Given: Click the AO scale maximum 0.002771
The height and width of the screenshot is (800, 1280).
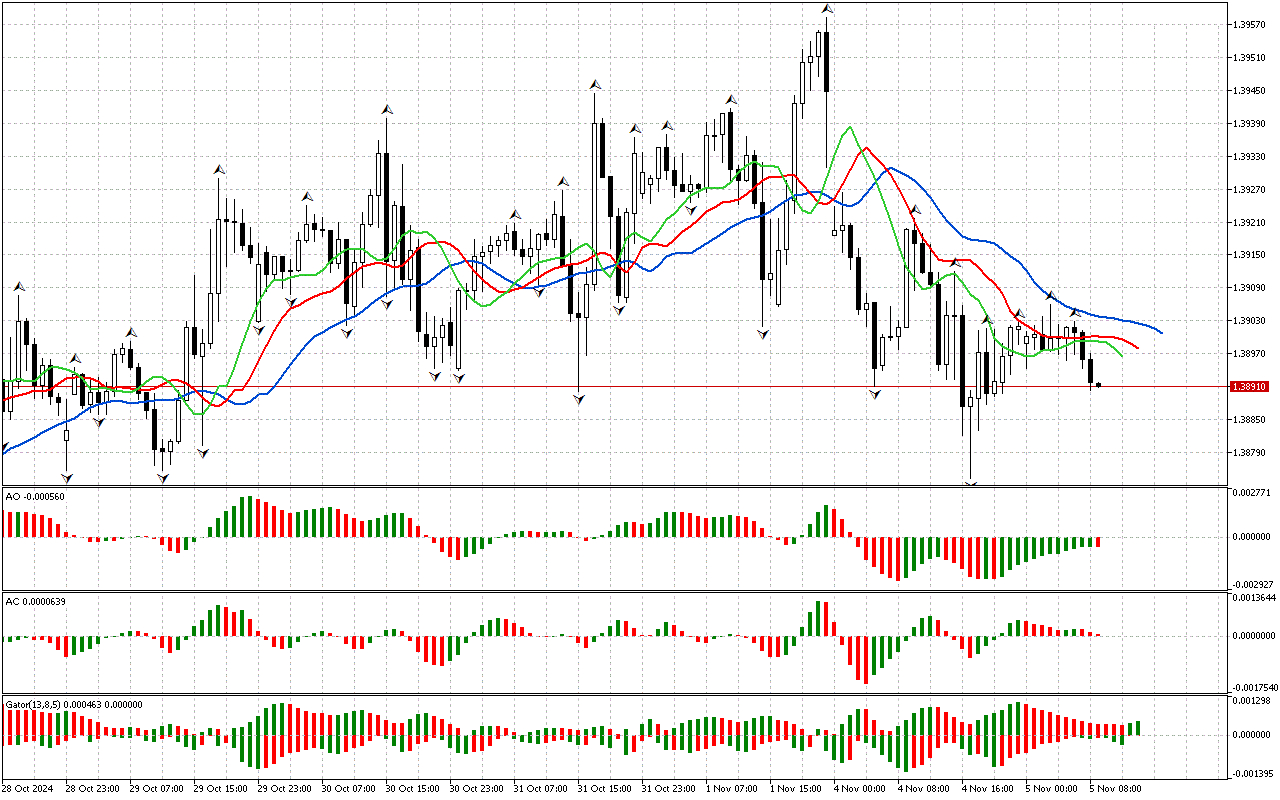Looking at the screenshot, I should tap(1251, 493).
